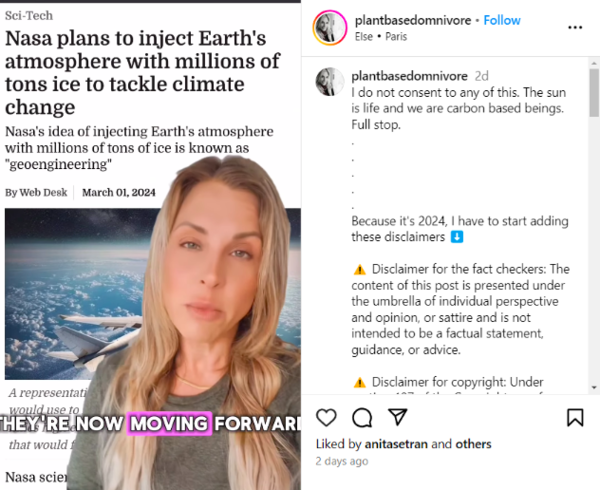Click the 2 days ago timestamp
Image resolution: width=600 pixels, height=490 pixels.
pyautogui.click(x=342, y=461)
